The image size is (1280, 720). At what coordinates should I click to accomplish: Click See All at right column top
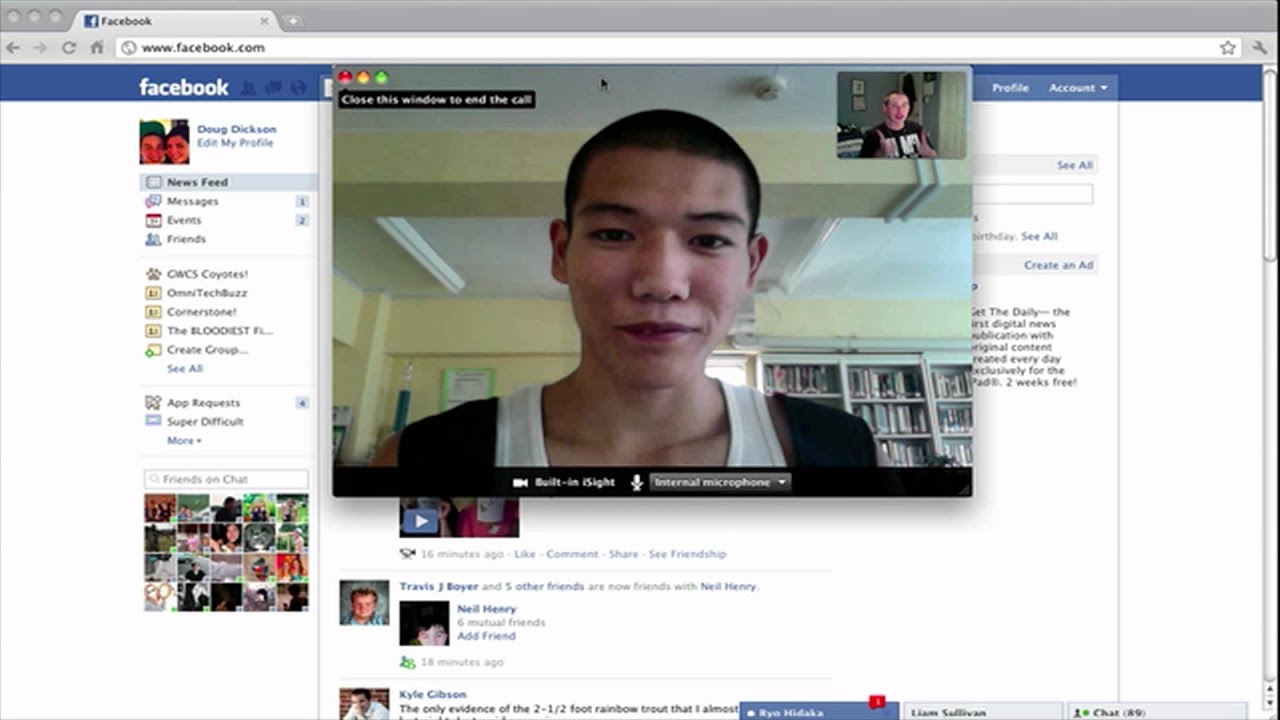[1075, 165]
